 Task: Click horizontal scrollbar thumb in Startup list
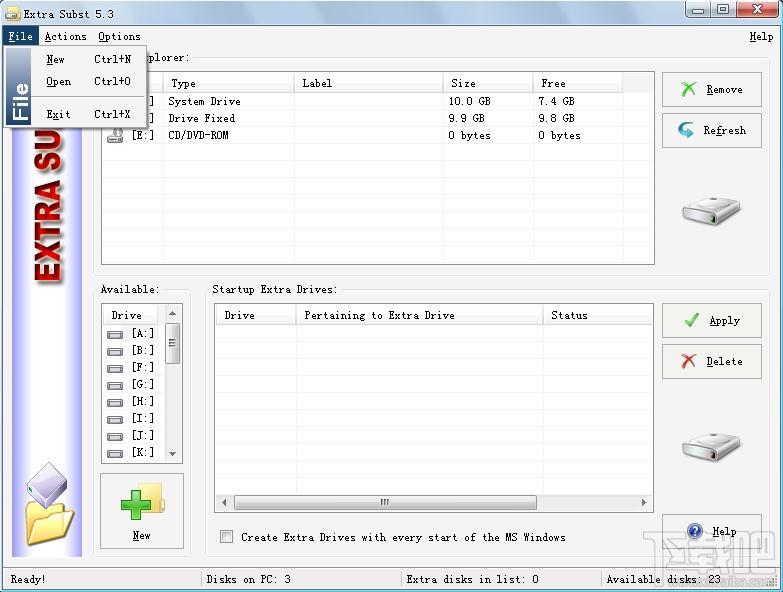pos(385,503)
